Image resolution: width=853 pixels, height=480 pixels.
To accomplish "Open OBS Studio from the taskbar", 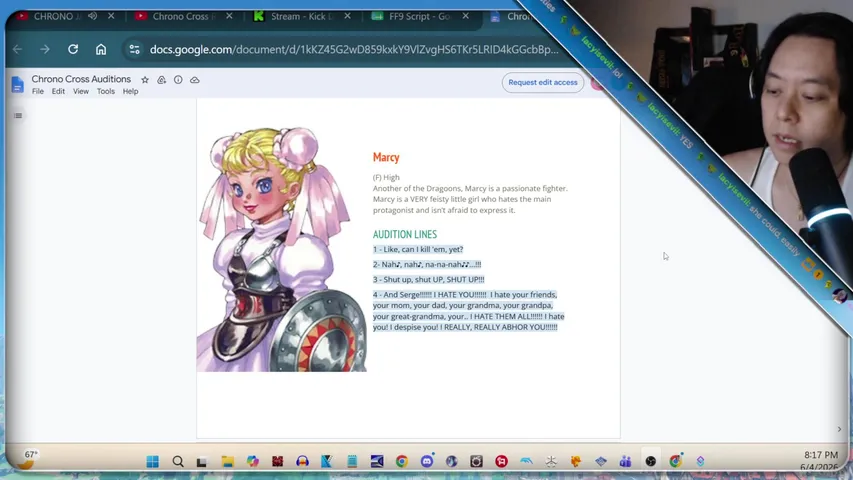I will click(651, 461).
